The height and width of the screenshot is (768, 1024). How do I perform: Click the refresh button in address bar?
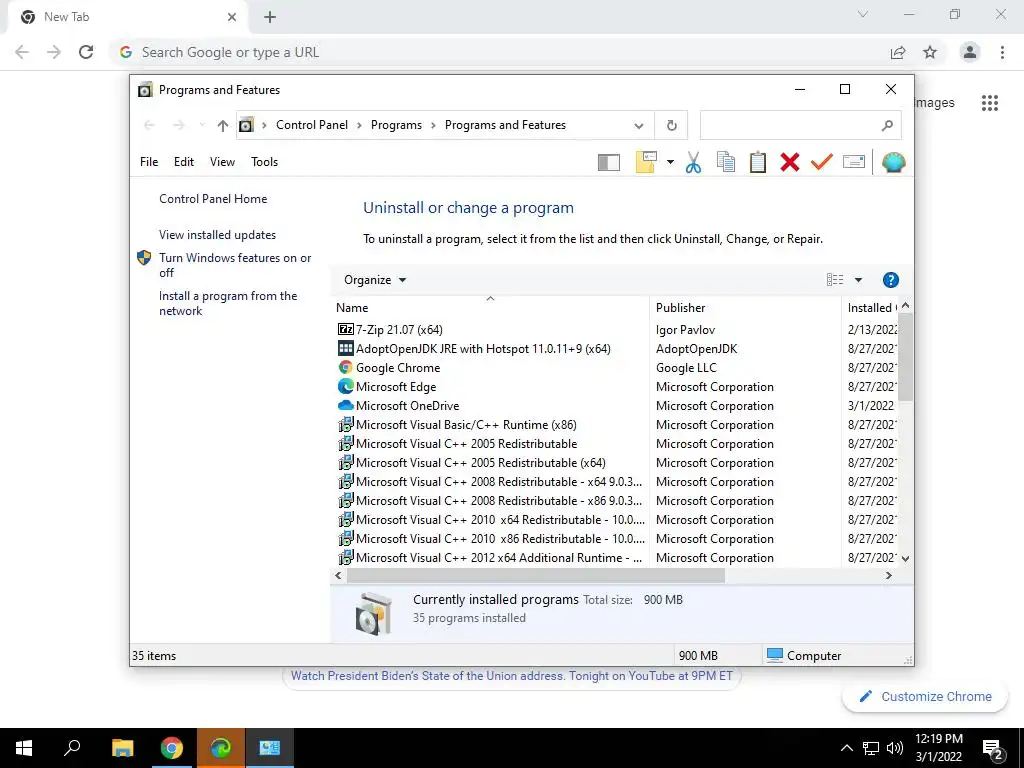coord(671,125)
